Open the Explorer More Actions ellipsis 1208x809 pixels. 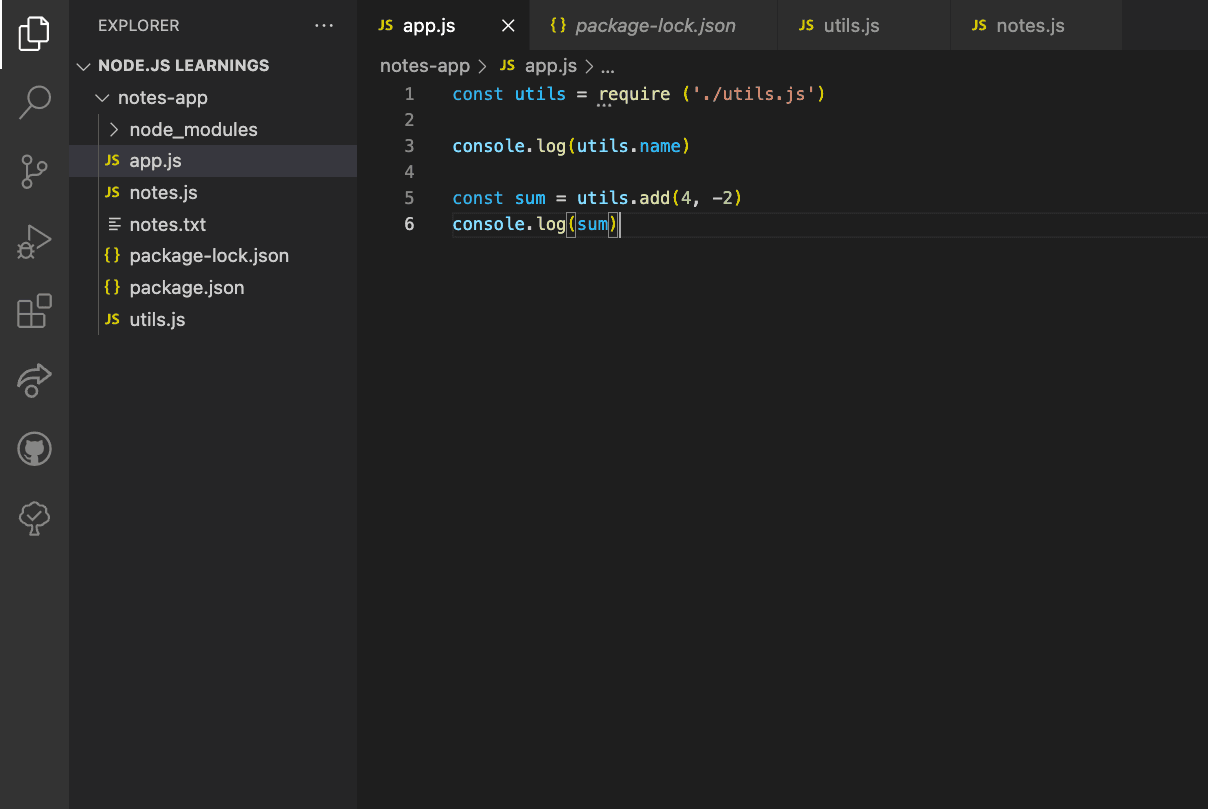pyautogui.click(x=323, y=25)
